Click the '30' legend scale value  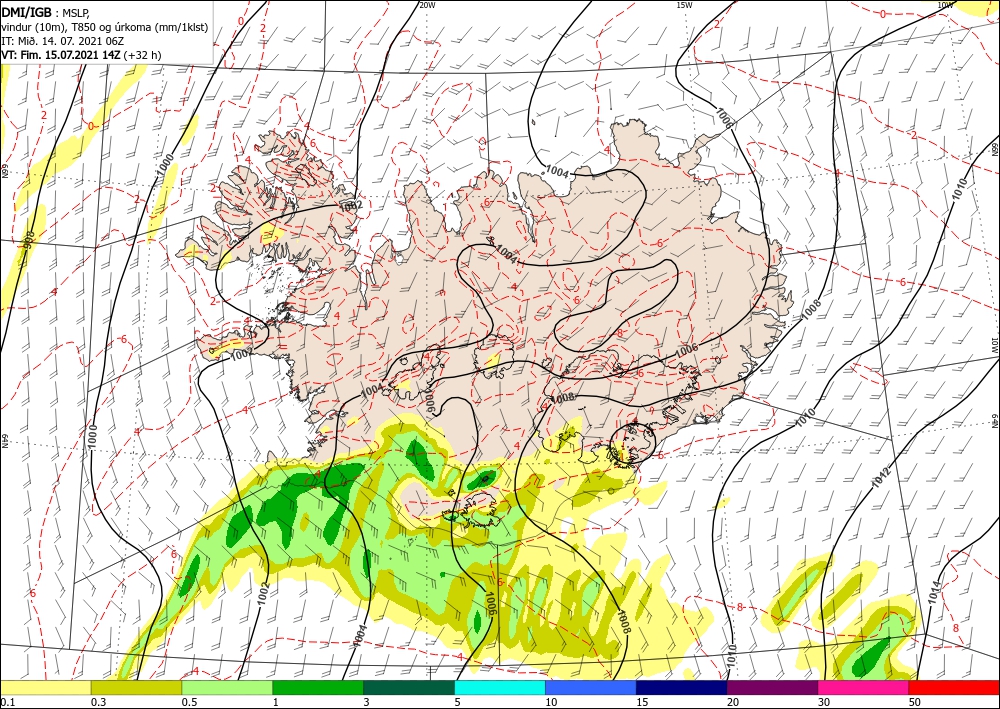[824, 702]
